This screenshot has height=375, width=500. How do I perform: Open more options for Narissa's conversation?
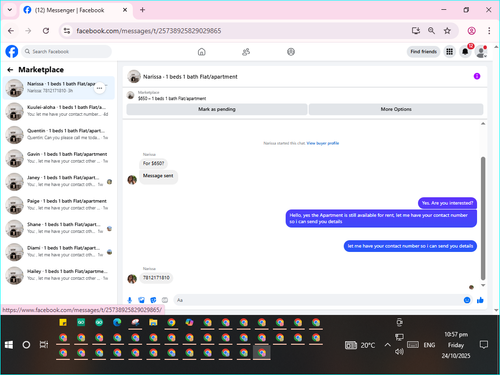click(99, 88)
